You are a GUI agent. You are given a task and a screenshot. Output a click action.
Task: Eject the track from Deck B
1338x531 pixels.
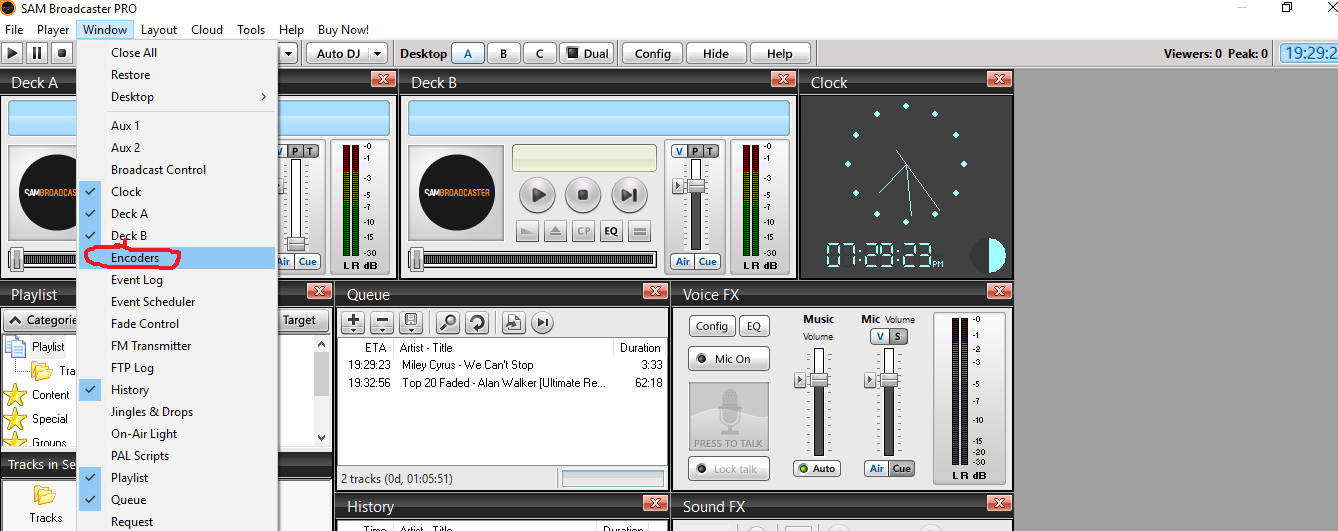[x=555, y=231]
